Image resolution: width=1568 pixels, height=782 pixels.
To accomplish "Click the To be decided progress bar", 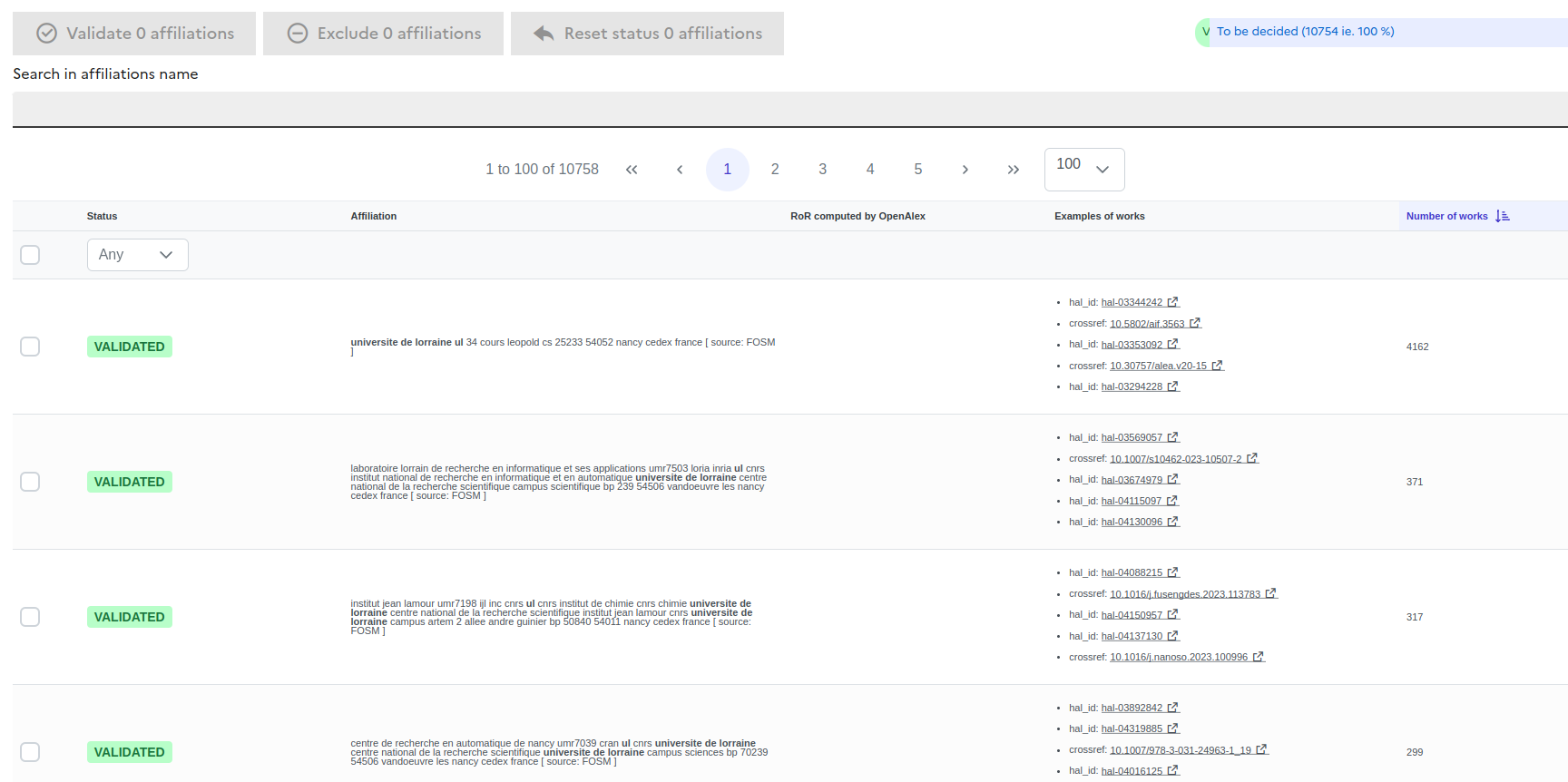I will [x=1381, y=32].
